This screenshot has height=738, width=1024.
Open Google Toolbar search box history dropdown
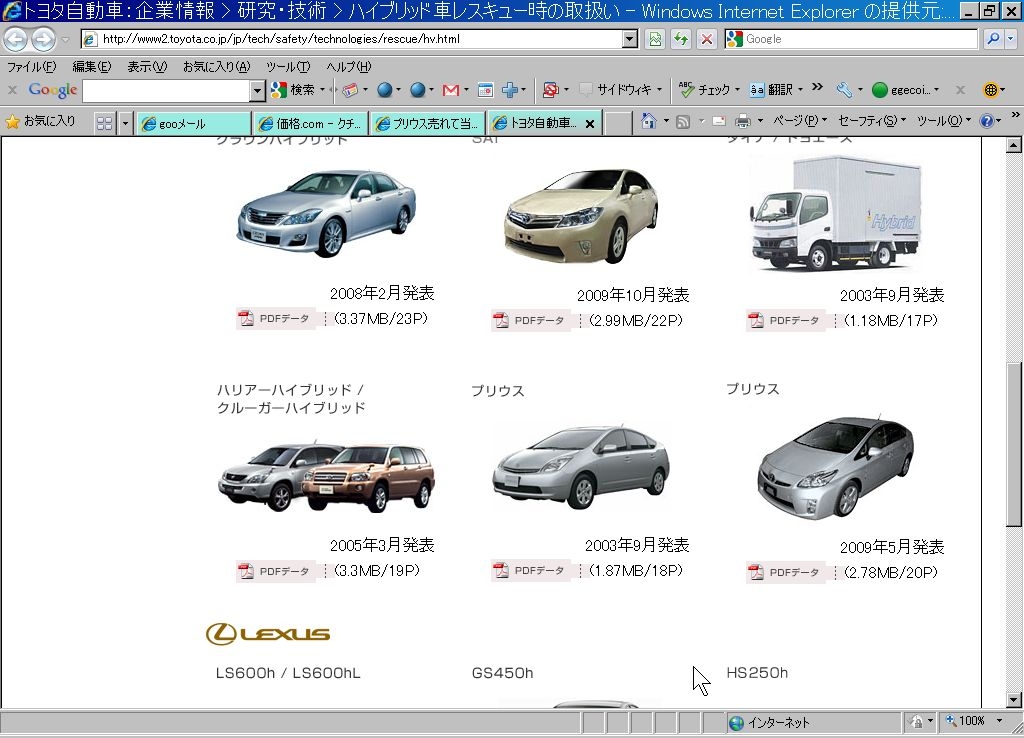257,91
